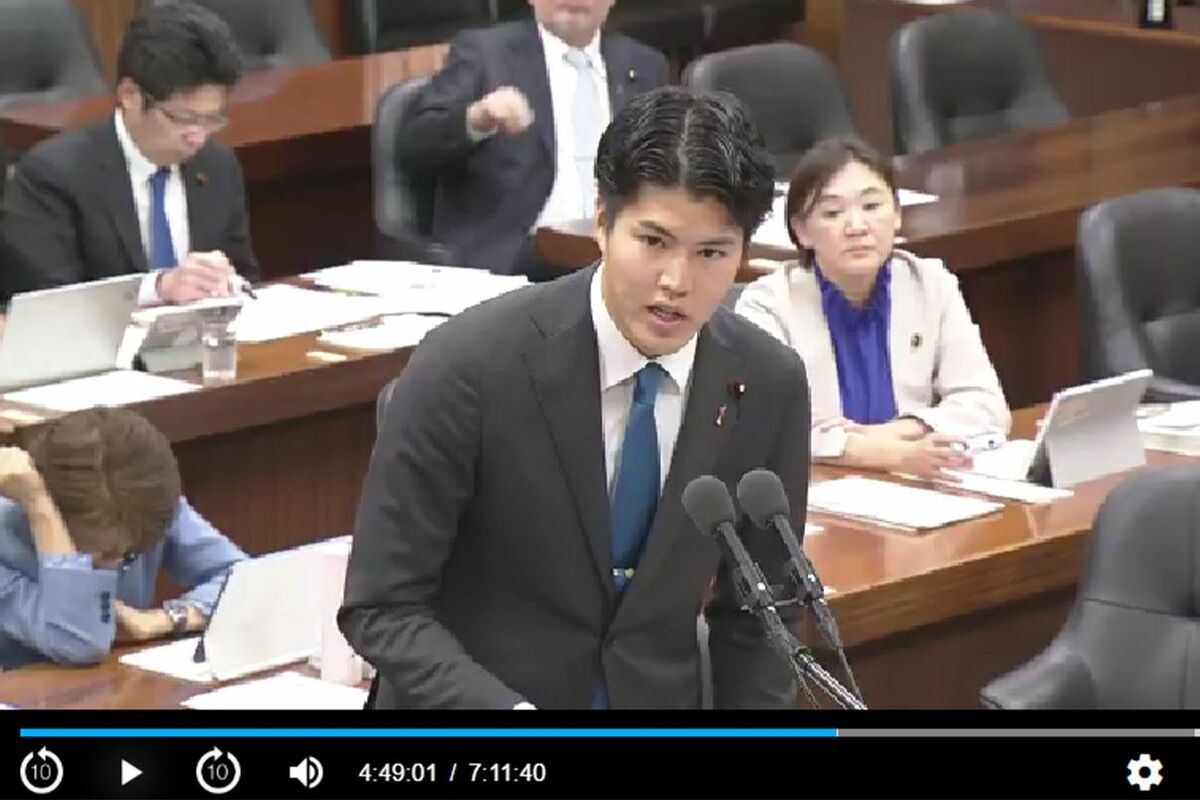
Task: Click the tablet on the right desk
Action: pos(1090,430)
